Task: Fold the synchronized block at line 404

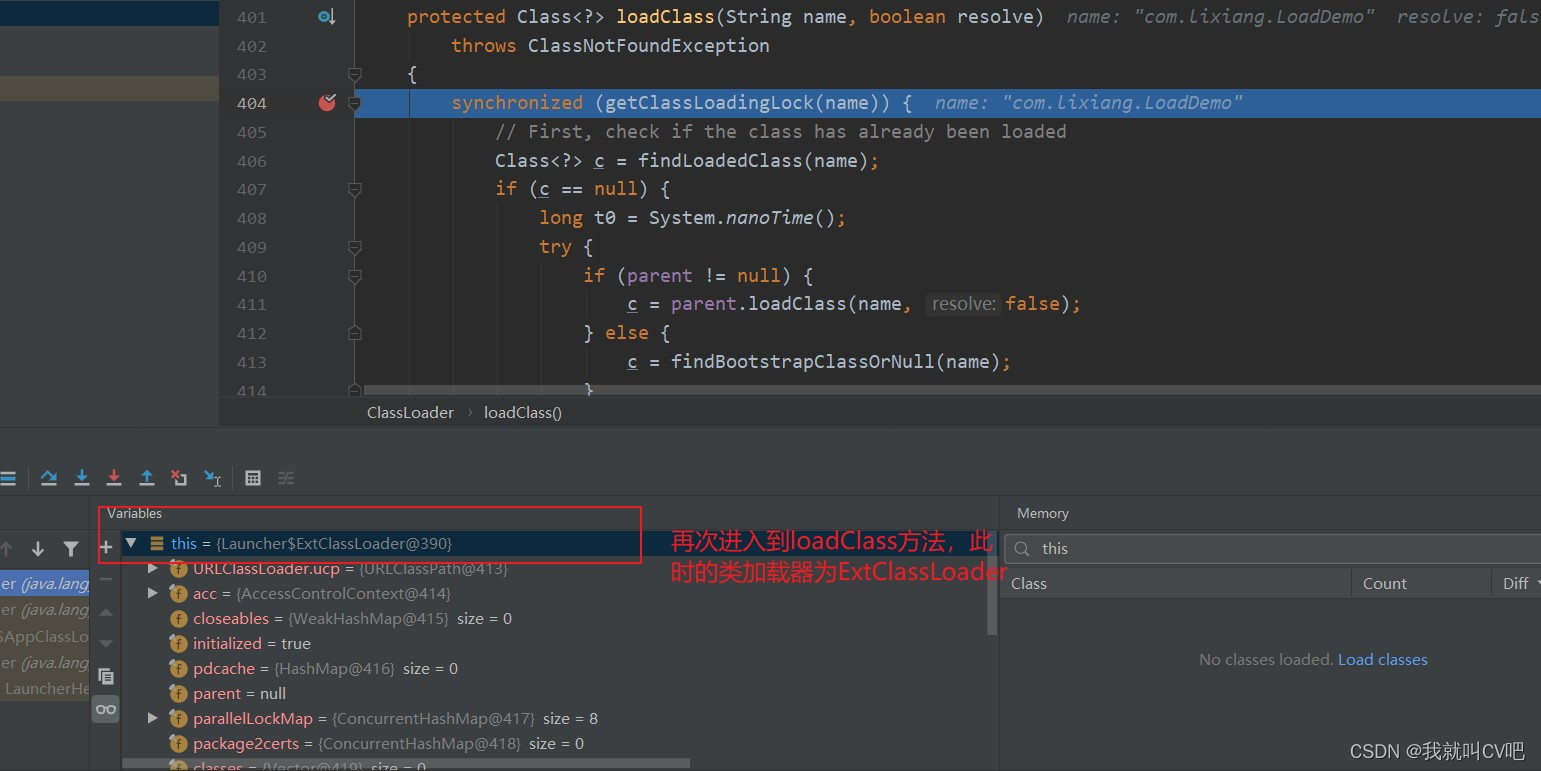Action: pos(354,103)
